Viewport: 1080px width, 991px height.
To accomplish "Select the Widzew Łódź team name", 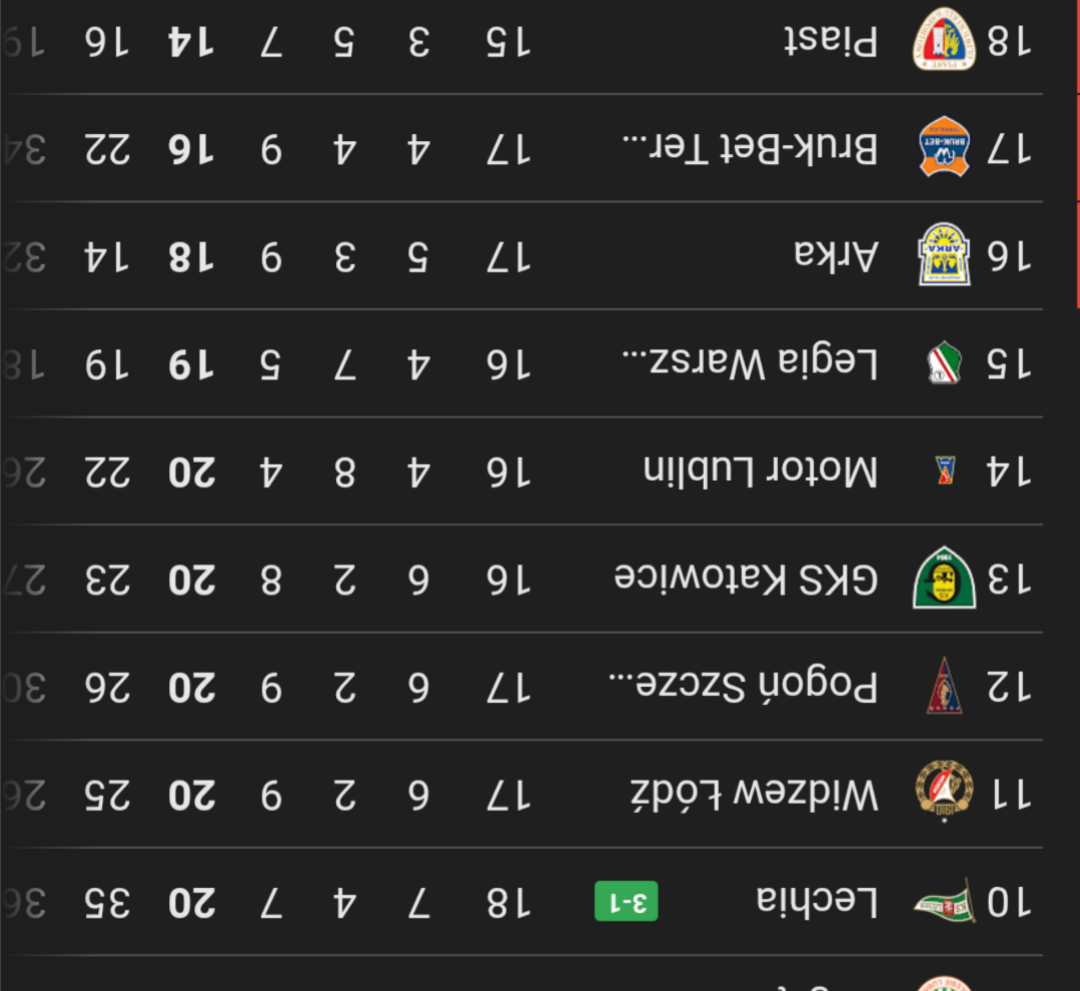I will click(x=754, y=795).
